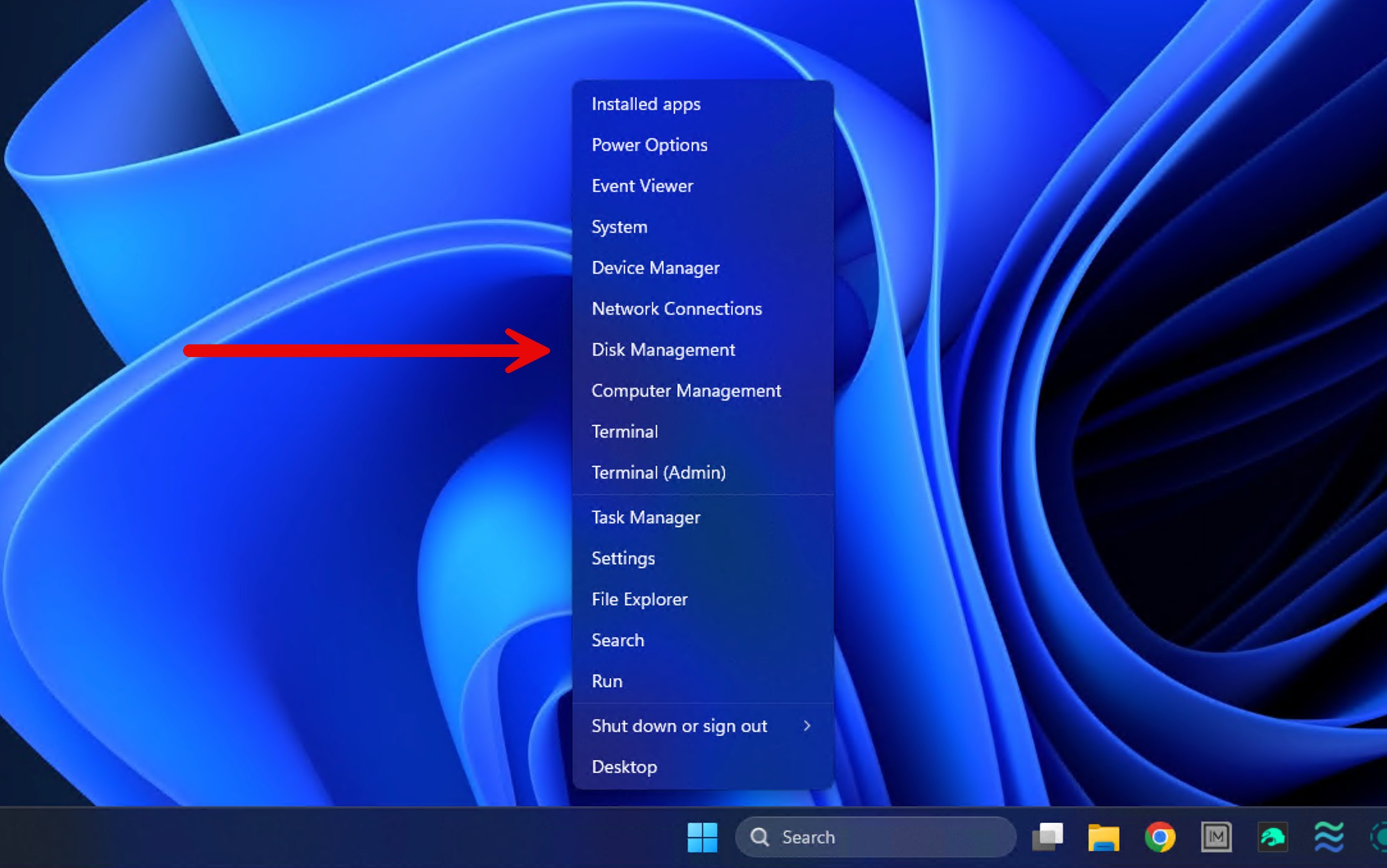Viewport: 1387px width, 868px height.
Task: Click Disk Management entry
Action: [x=702, y=350]
